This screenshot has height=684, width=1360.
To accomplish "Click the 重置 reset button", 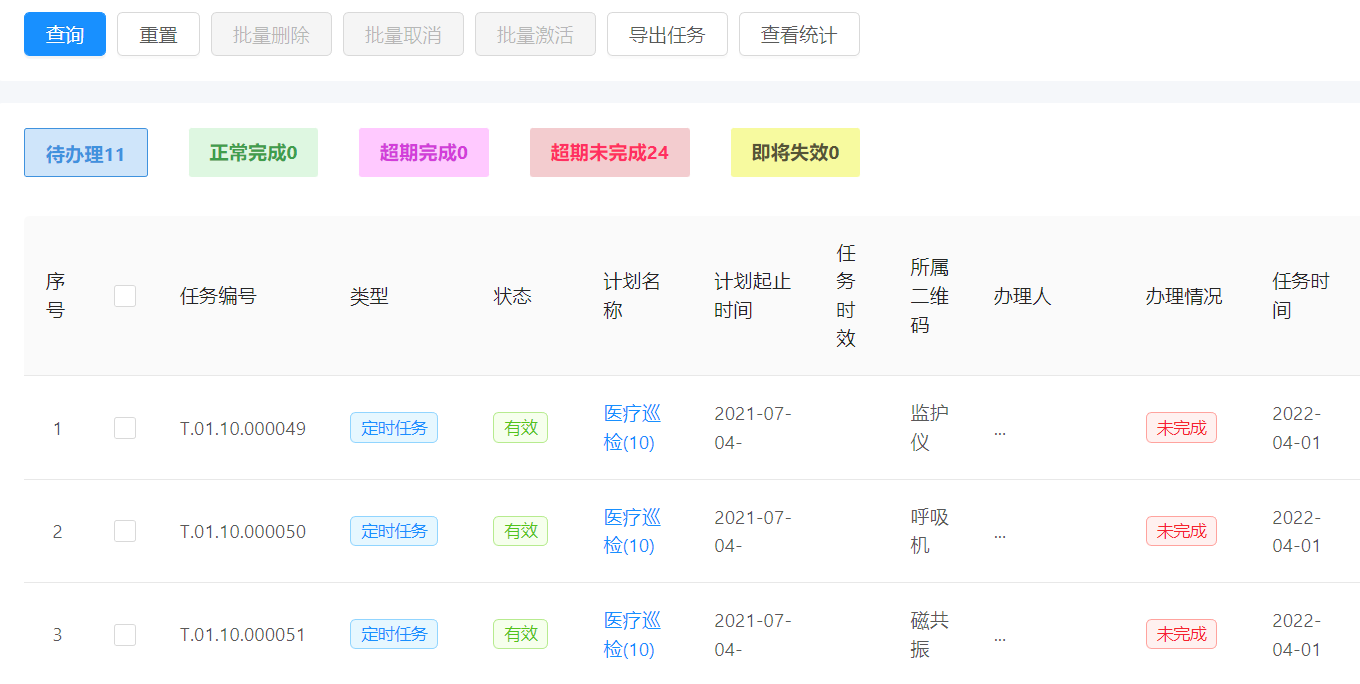I will (158, 33).
